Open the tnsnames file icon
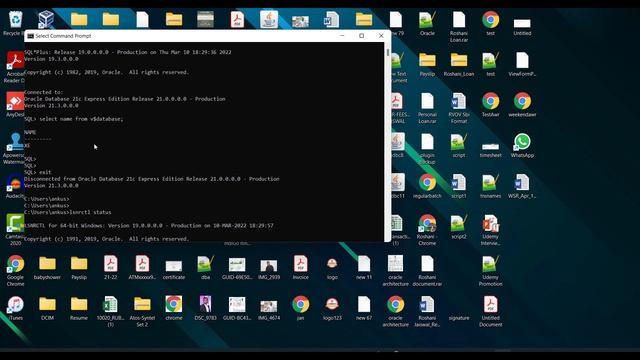Screen dimensions: 640x360 tap(491, 186)
